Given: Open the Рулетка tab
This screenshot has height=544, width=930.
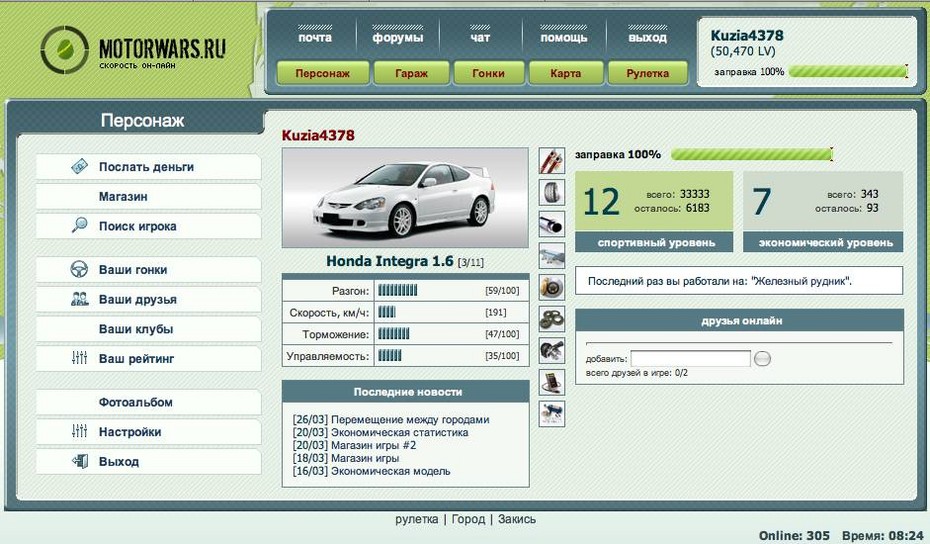Looking at the screenshot, I should point(648,74).
